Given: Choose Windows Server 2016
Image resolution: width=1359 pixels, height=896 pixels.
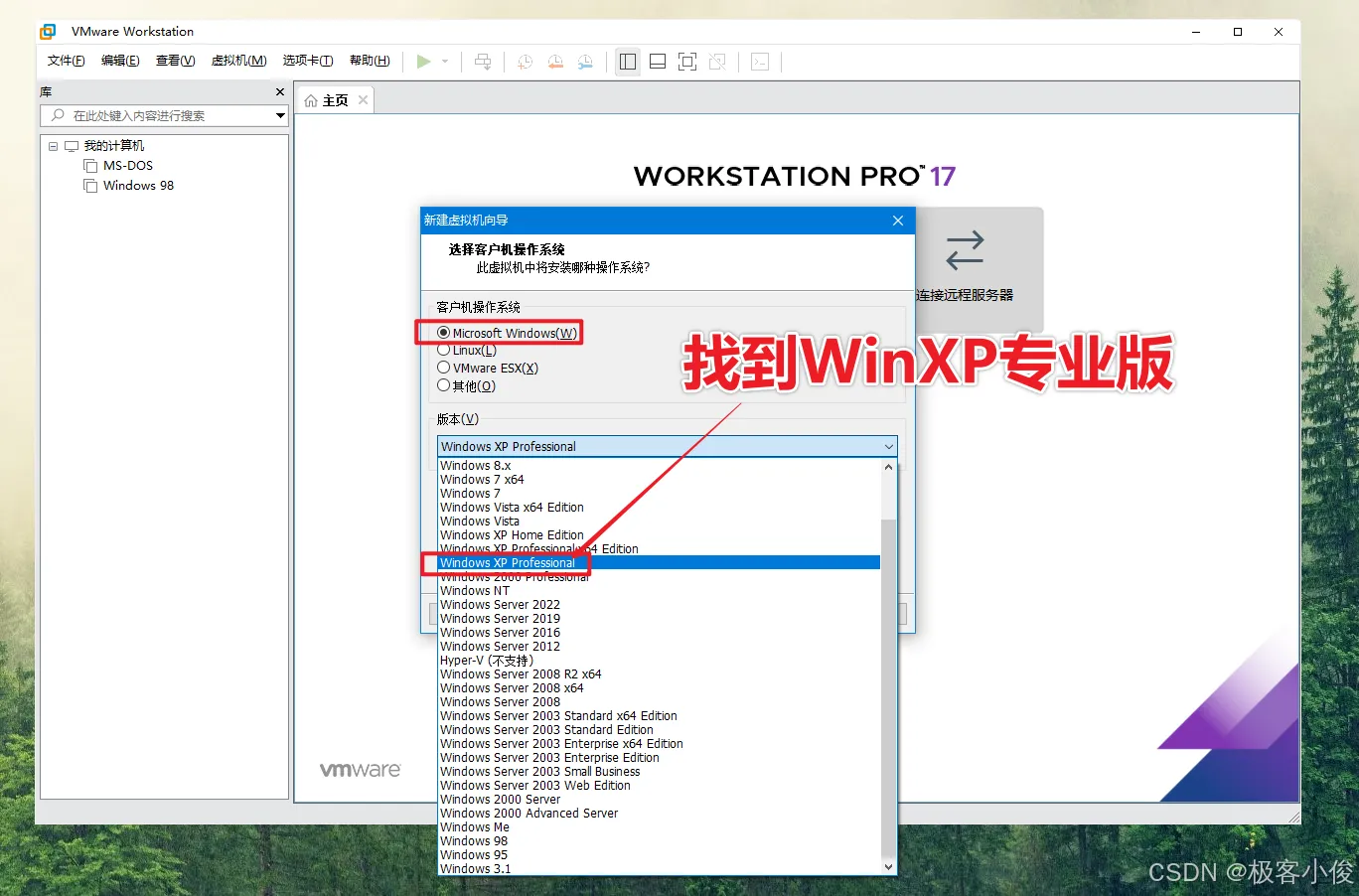Looking at the screenshot, I should tap(660, 632).
